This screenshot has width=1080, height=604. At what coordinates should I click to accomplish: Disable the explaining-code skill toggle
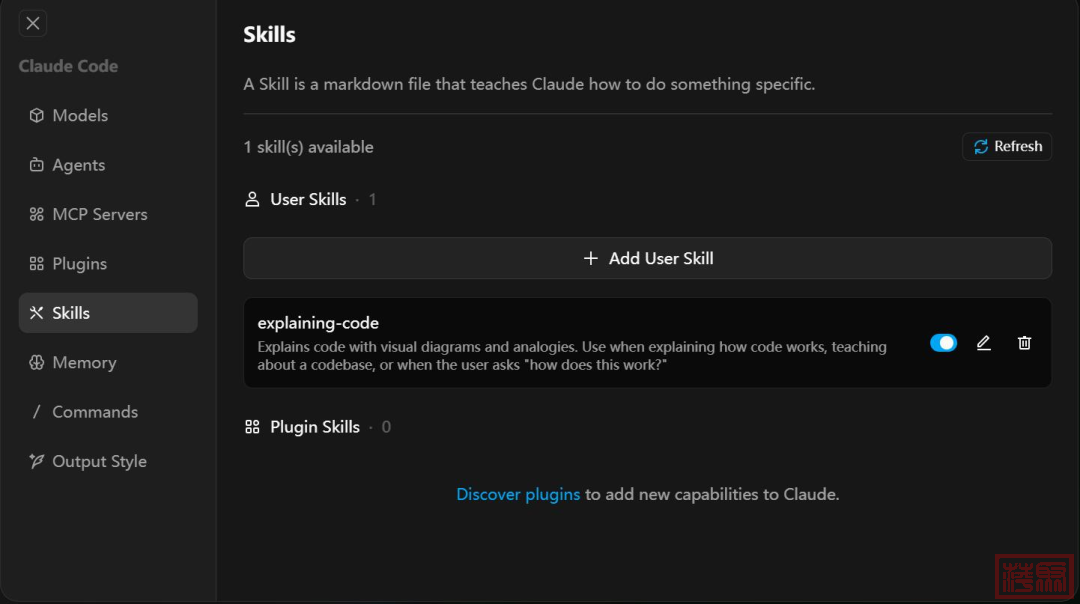point(943,343)
